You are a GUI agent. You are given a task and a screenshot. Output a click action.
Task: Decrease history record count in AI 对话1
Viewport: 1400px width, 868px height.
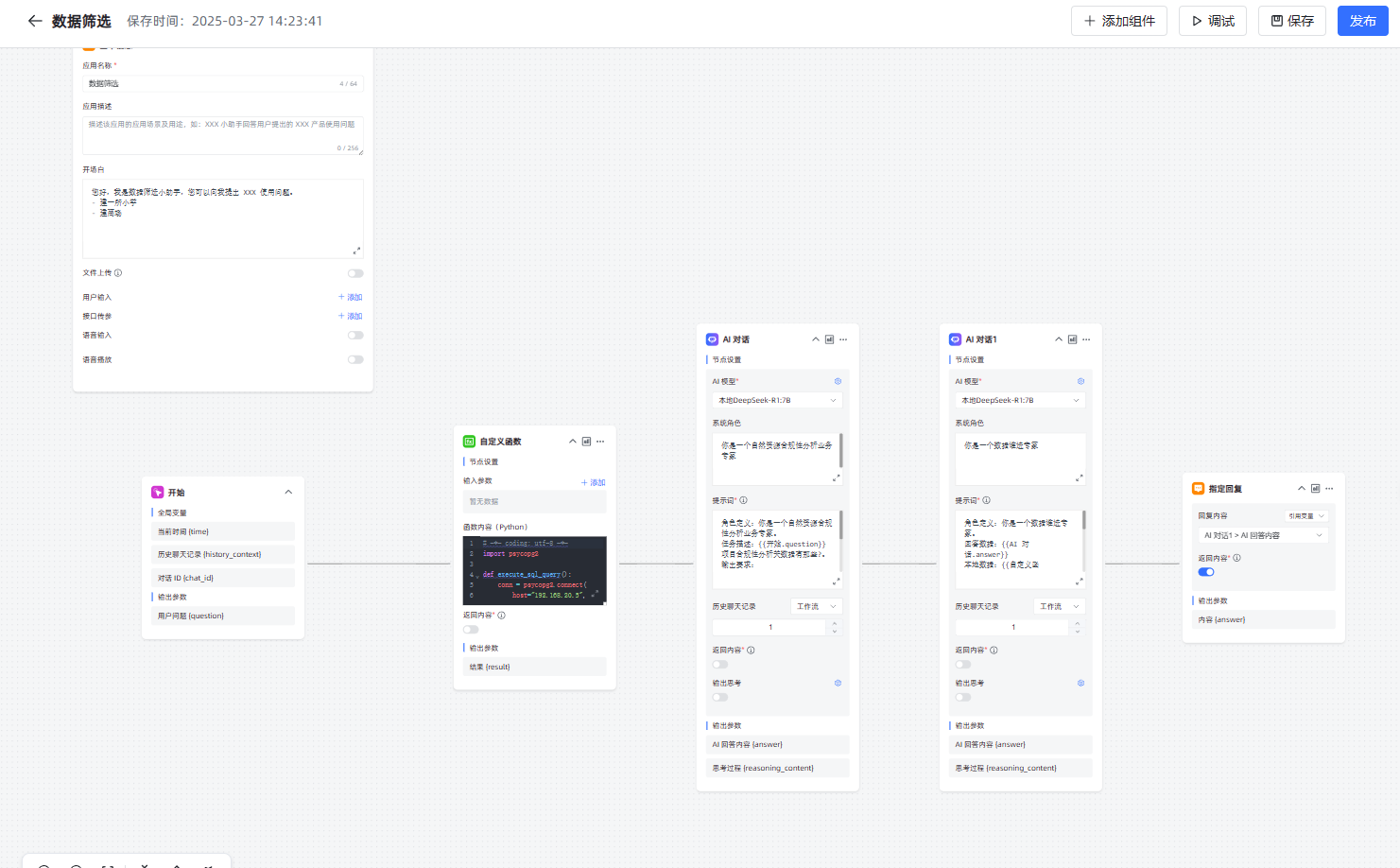tap(1078, 632)
